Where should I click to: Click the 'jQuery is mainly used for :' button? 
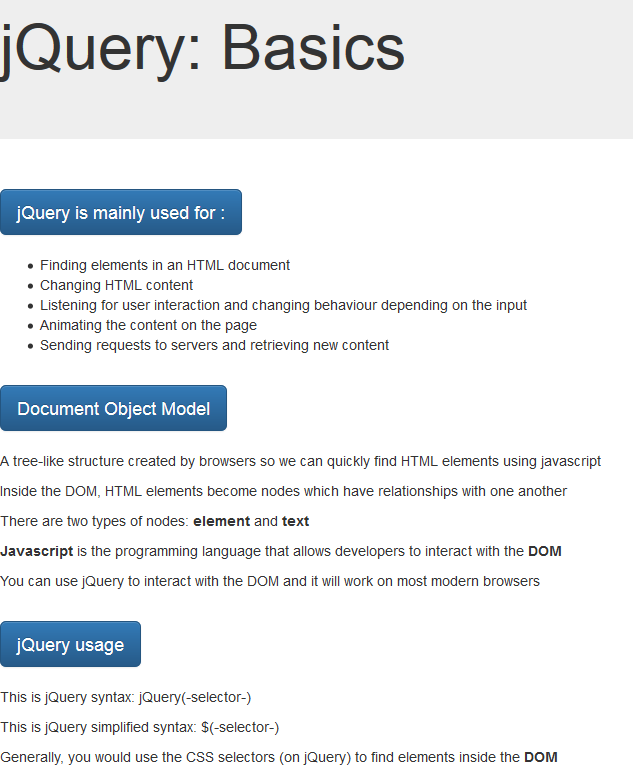click(121, 212)
